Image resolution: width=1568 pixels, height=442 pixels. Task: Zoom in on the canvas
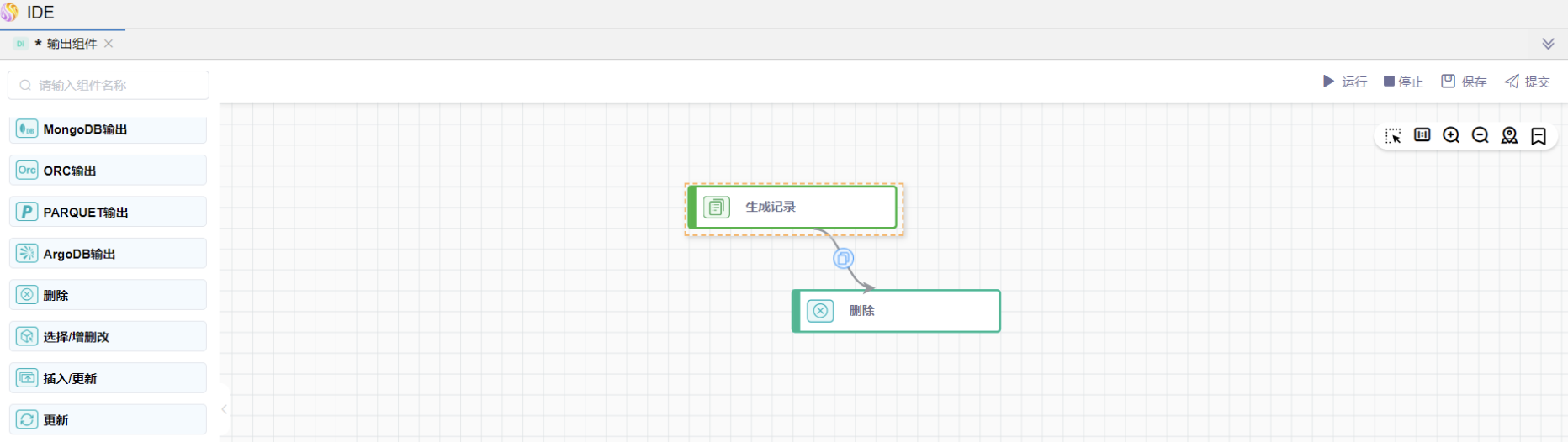click(1451, 135)
